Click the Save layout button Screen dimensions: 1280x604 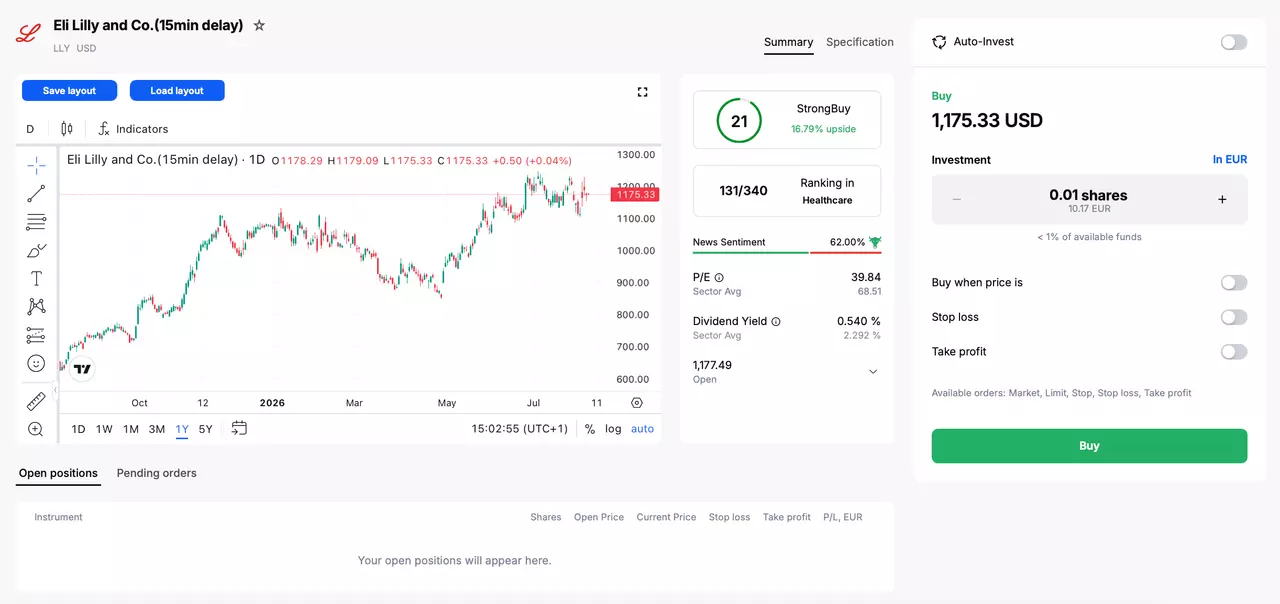pos(70,91)
